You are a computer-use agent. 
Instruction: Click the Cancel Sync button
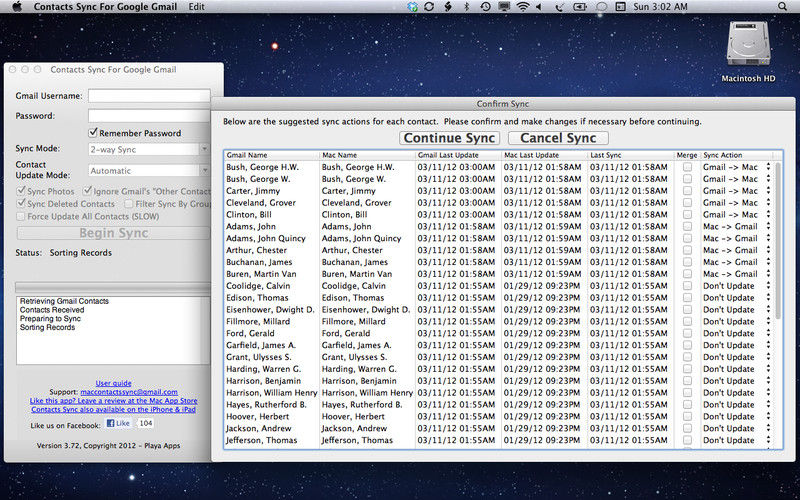click(558, 138)
